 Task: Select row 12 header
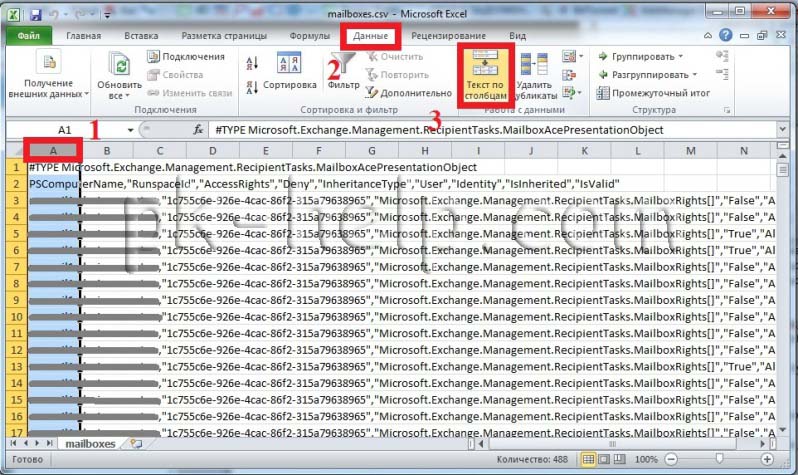click(17, 350)
